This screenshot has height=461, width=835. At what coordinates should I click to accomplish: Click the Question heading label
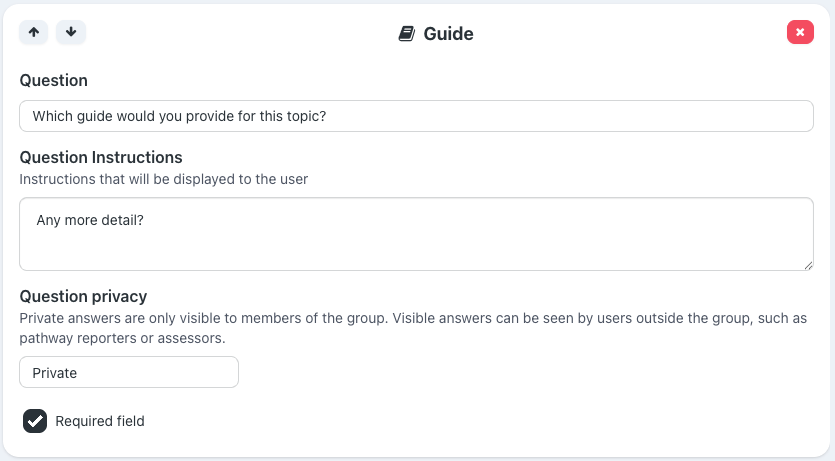pos(54,80)
